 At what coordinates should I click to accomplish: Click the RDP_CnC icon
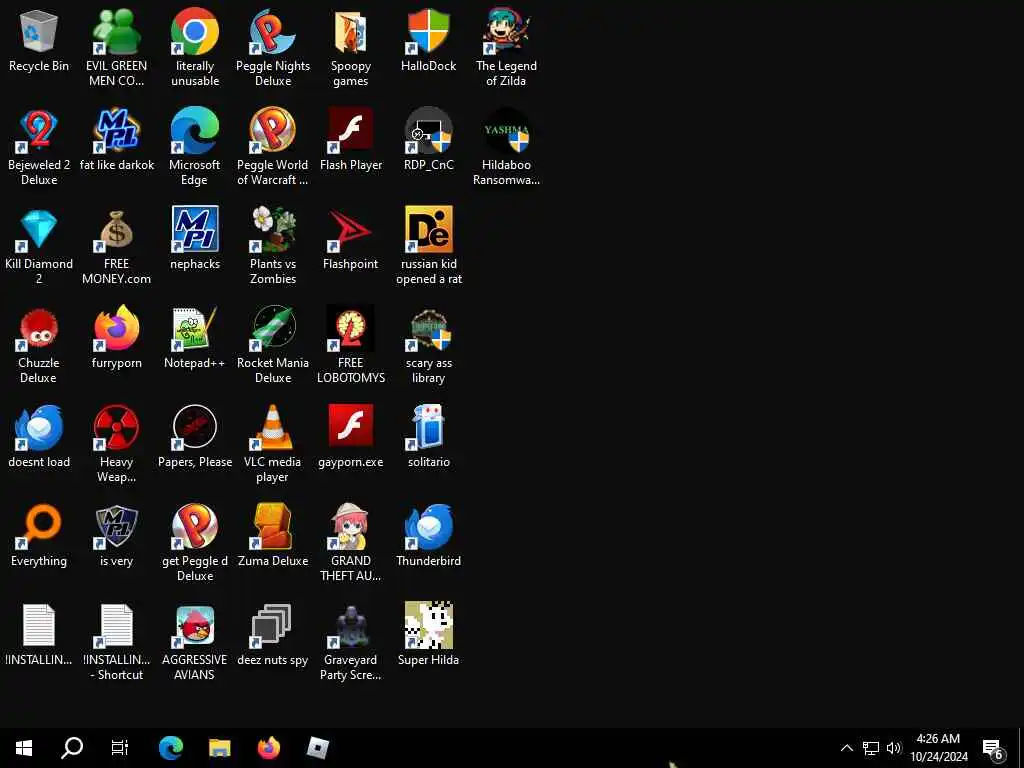click(x=428, y=131)
